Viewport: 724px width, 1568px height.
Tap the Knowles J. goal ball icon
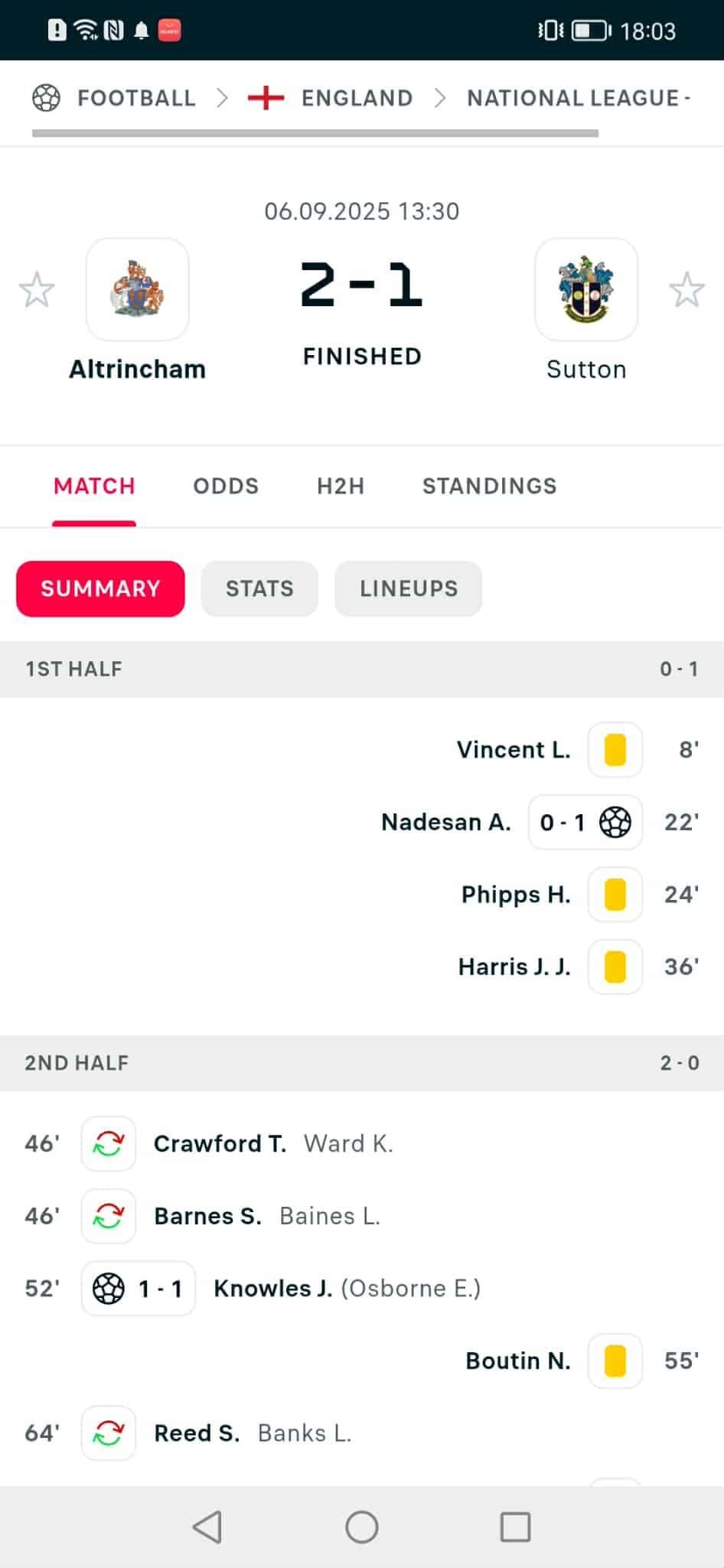[109, 1289]
